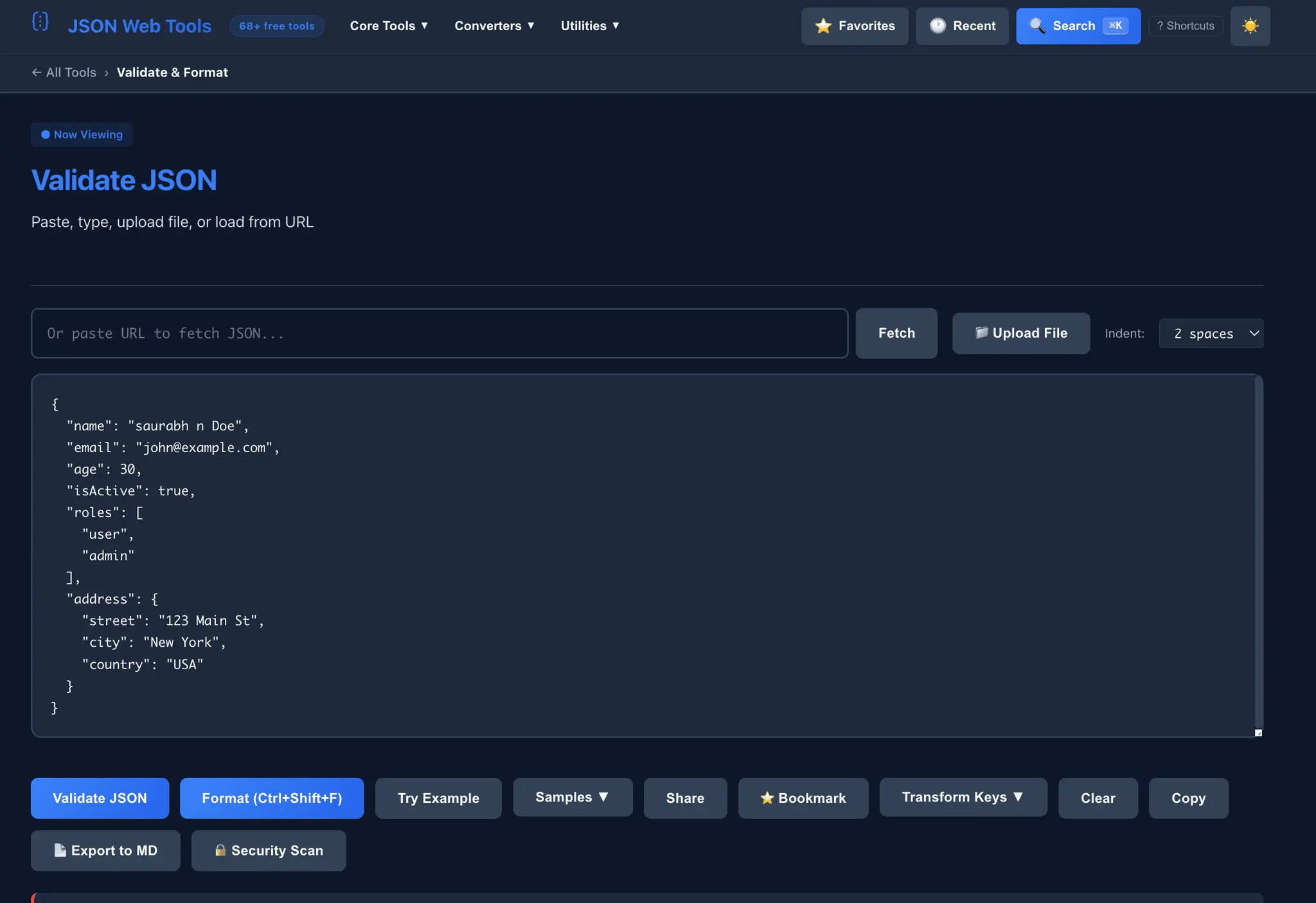
Task: Click Export to MD document button
Action: pos(105,850)
